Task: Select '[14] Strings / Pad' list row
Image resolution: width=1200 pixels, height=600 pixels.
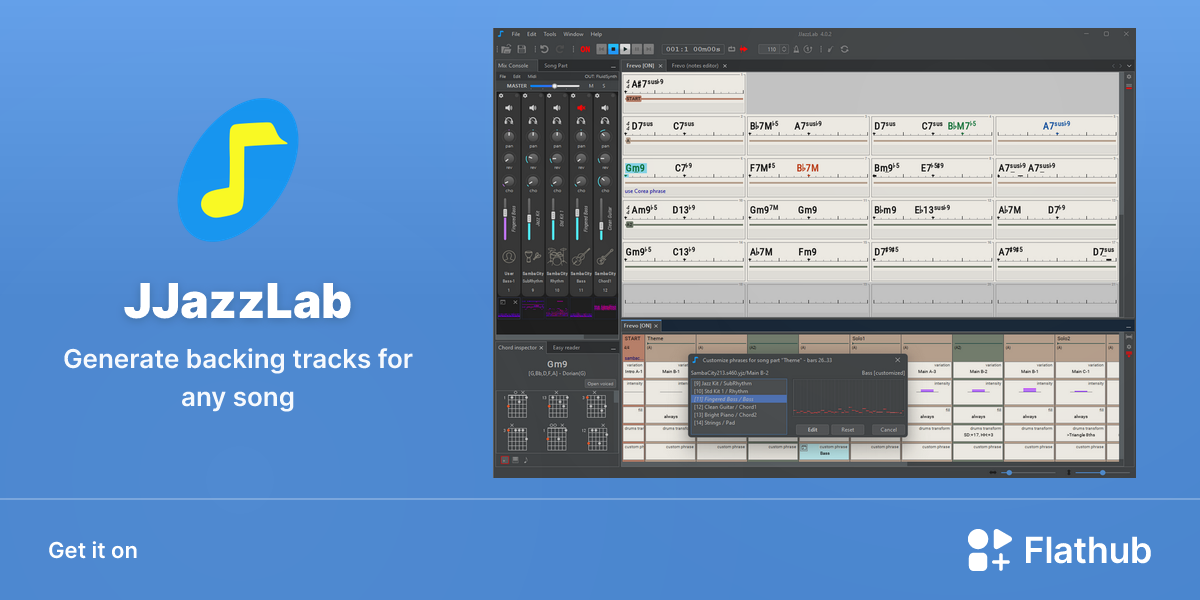Action: [x=739, y=423]
